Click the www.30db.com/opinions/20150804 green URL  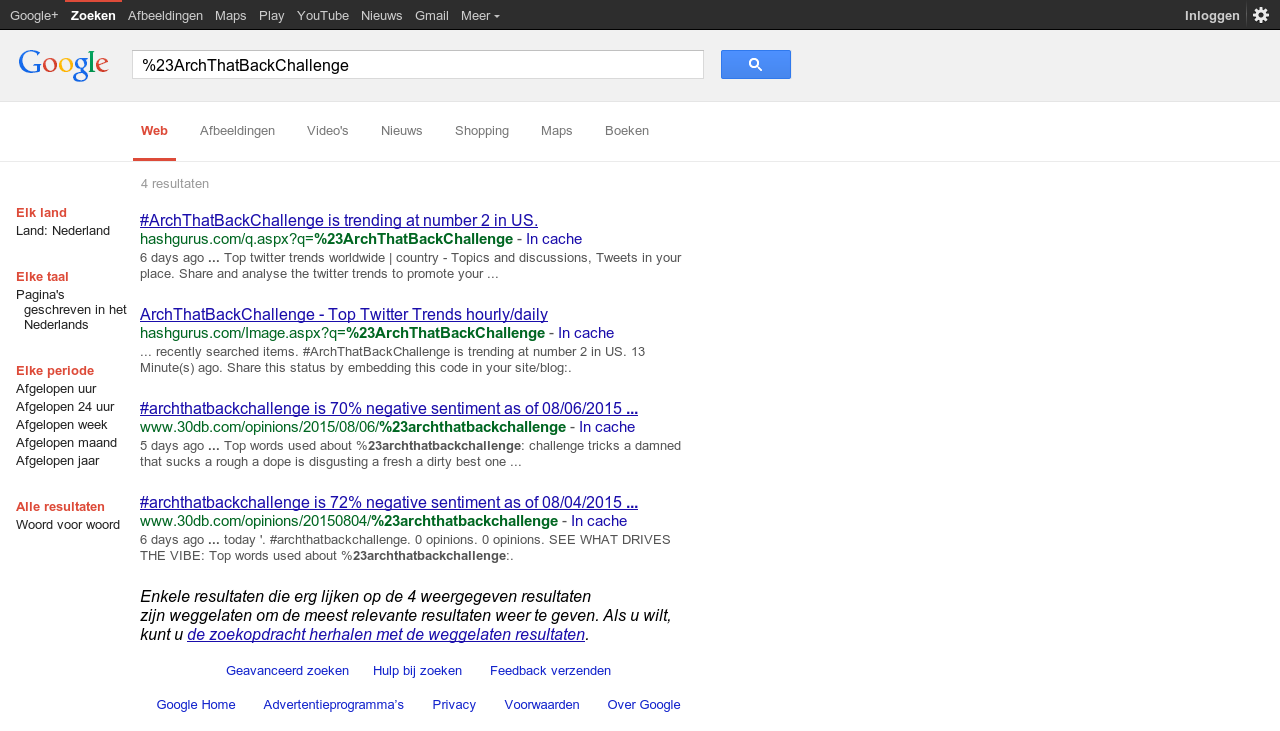click(x=349, y=521)
